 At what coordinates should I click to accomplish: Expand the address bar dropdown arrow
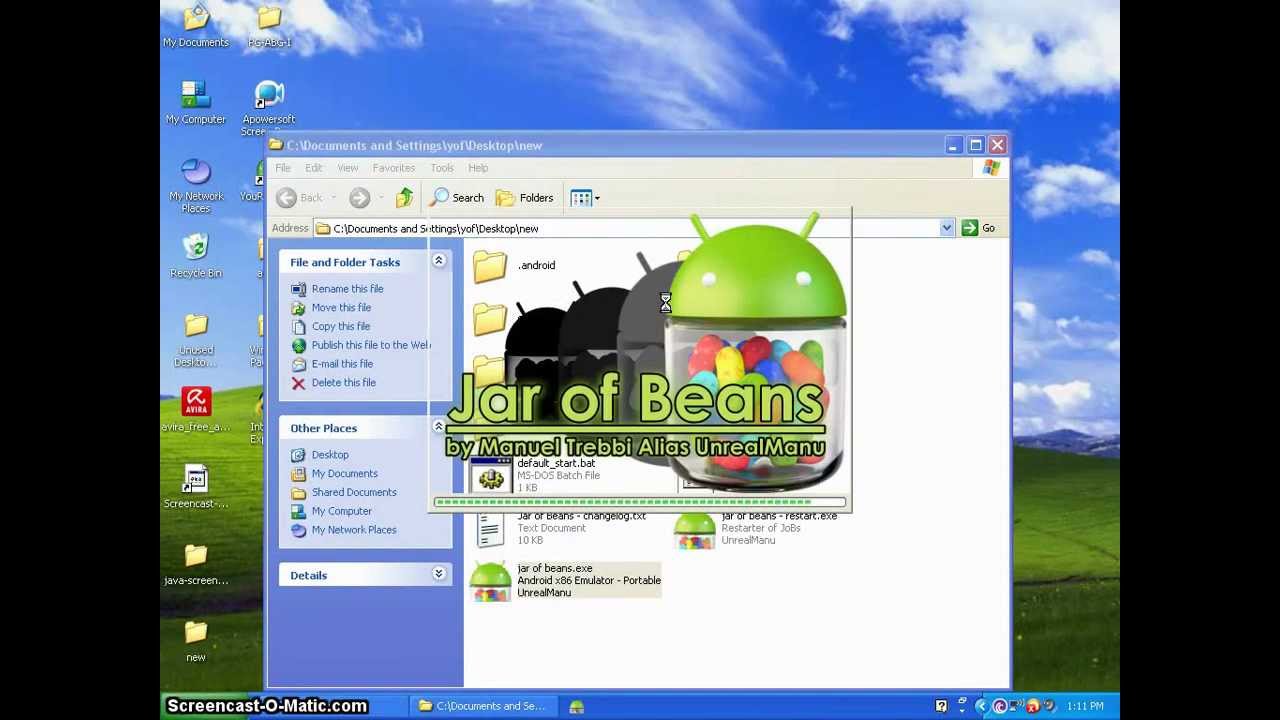[946, 228]
